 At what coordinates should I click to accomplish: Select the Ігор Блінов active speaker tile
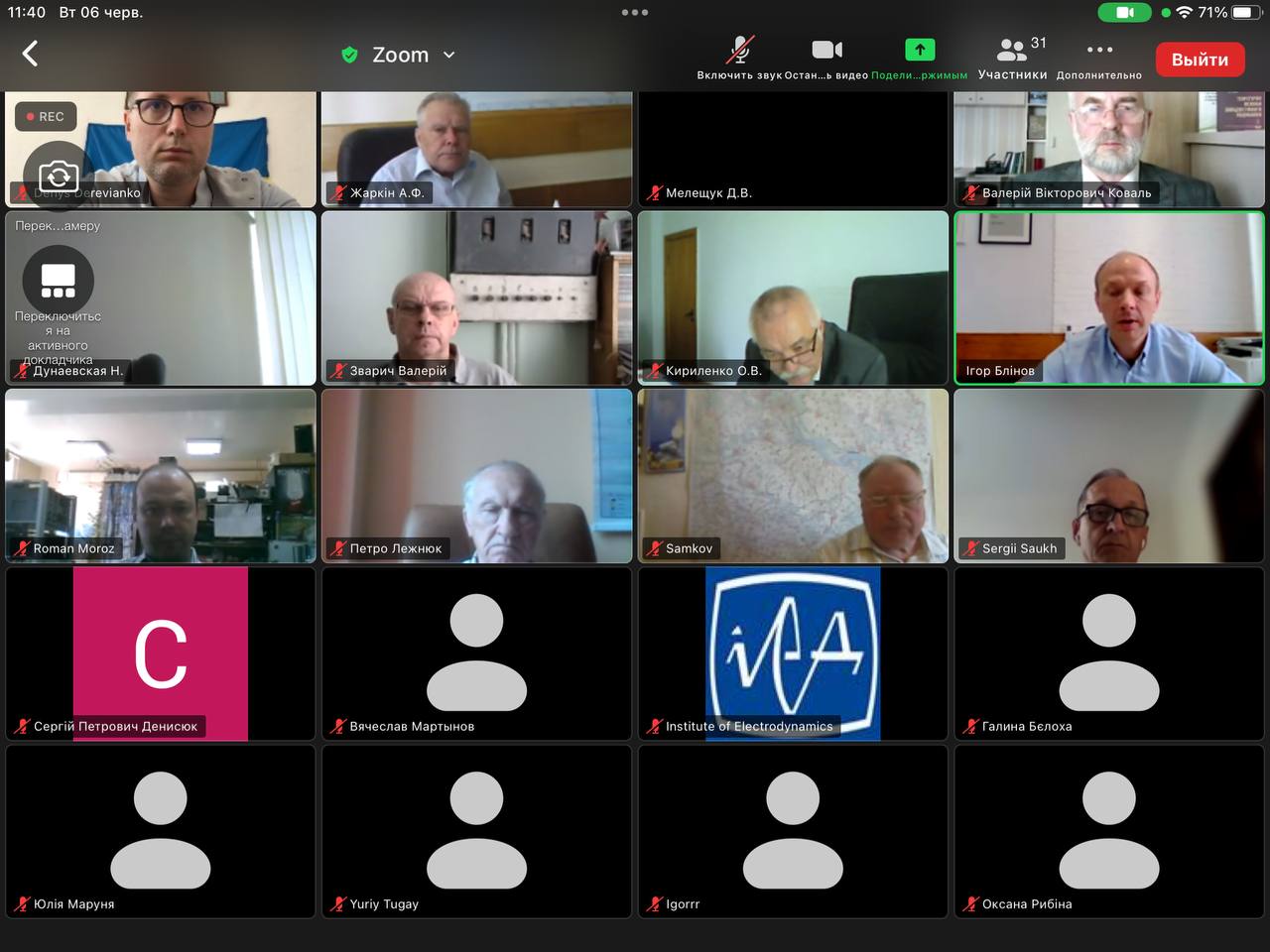click(x=1109, y=298)
